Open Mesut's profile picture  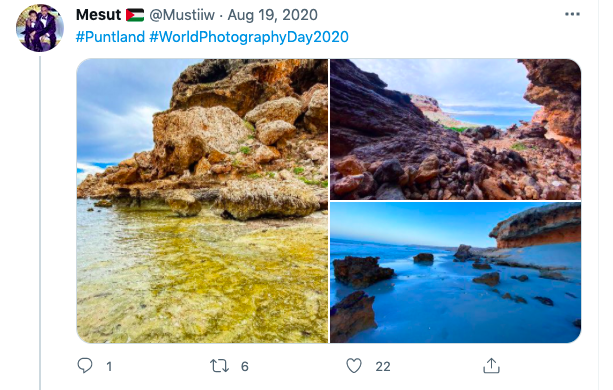coord(39,28)
